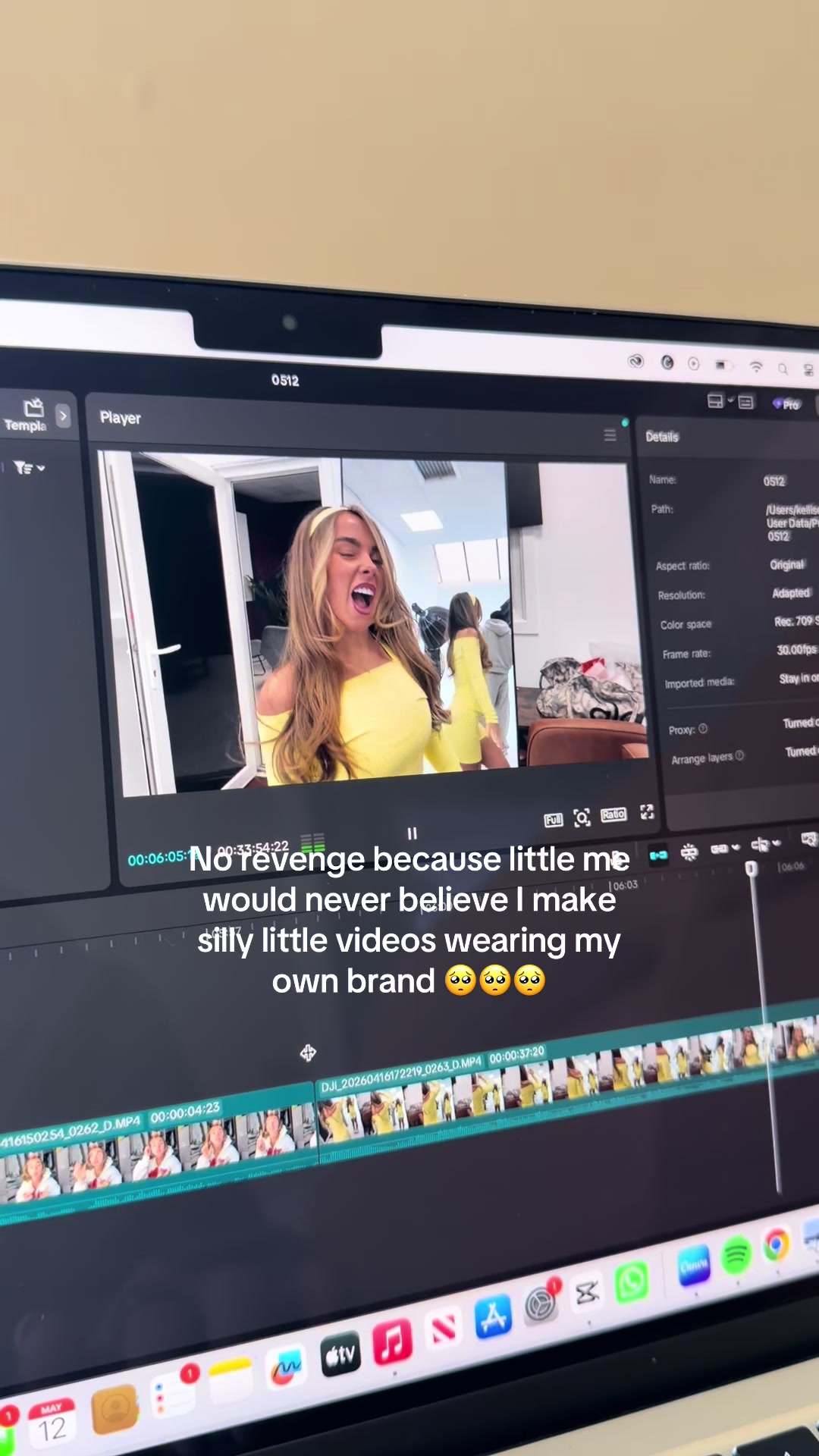Open System Settings from the Dock
This screenshot has height=1456, width=819.
(x=541, y=1304)
